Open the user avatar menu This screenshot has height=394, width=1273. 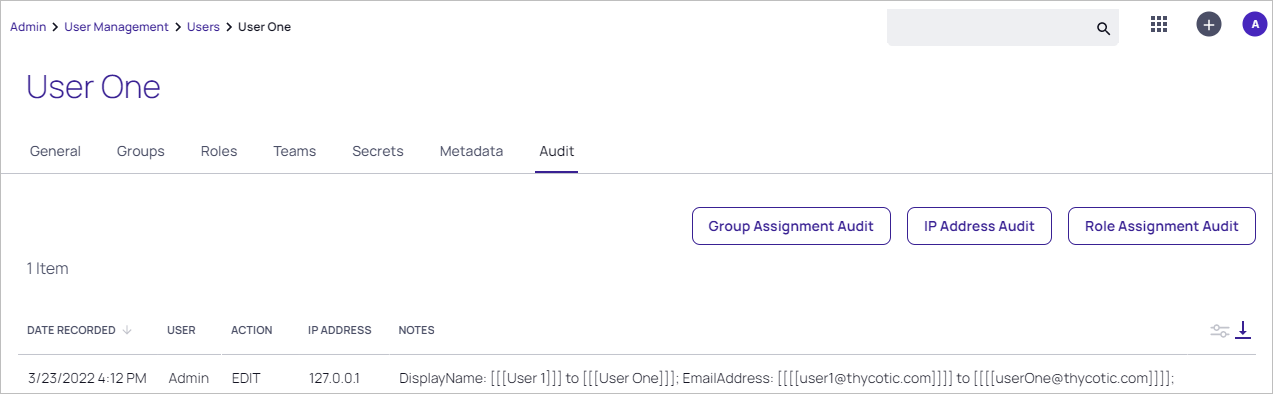click(x=1255, y=25)
